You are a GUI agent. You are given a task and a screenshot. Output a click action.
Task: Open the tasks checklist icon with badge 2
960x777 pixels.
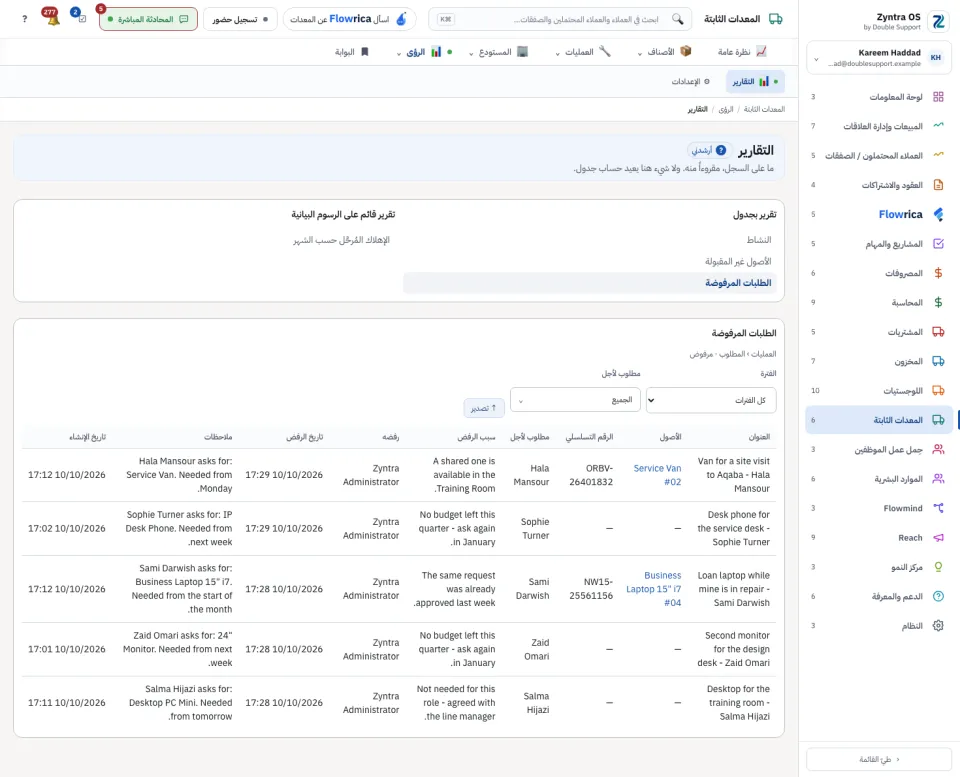click(80, 17)
